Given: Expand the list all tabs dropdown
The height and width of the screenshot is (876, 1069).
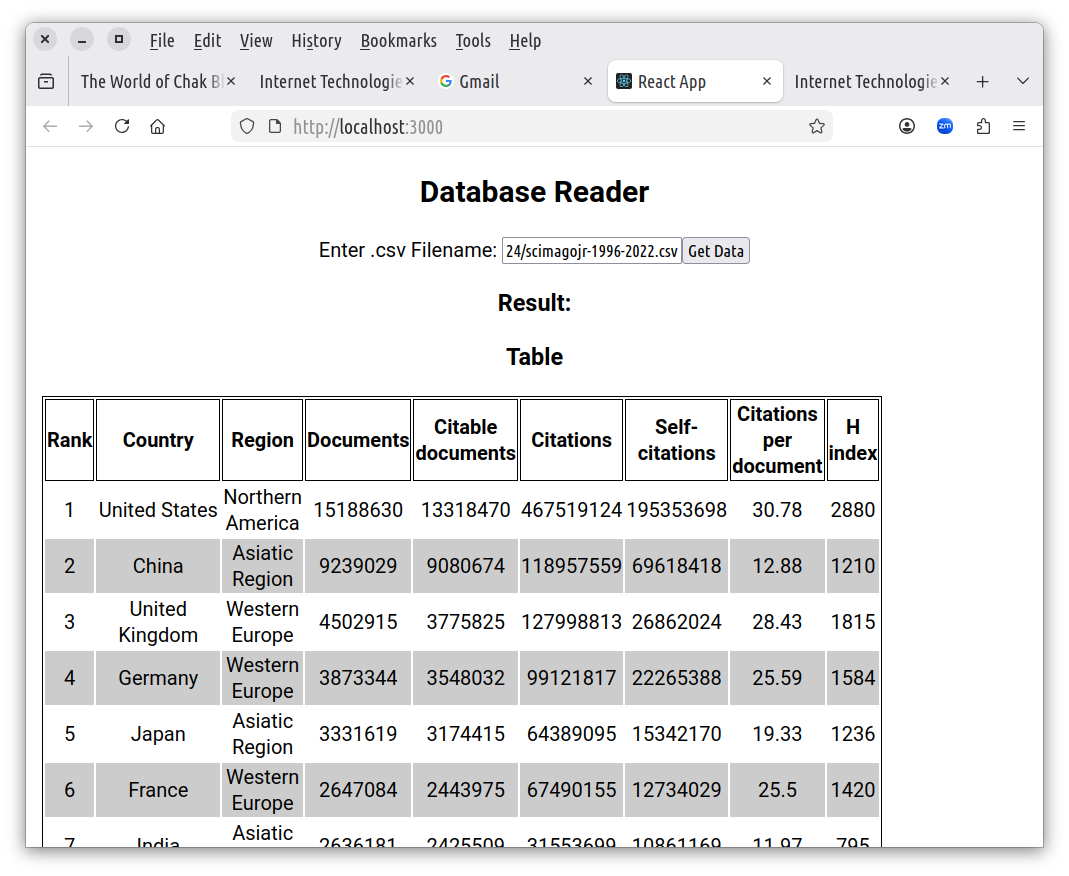Looking at the screenshot, I should click(x=1022, y=82).
